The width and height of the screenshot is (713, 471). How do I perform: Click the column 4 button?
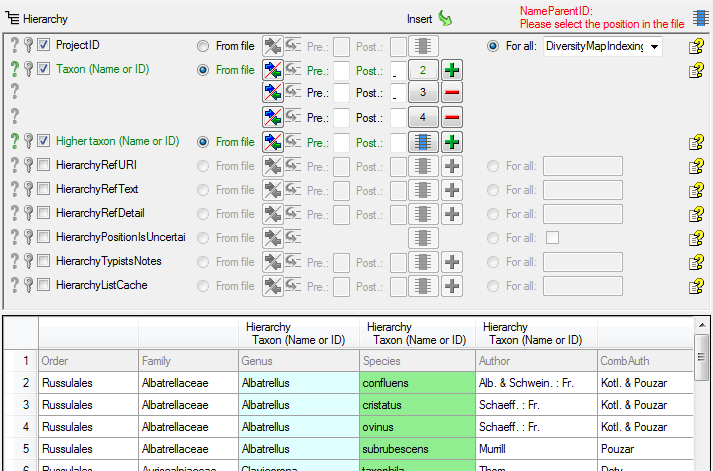pos(423,118)
